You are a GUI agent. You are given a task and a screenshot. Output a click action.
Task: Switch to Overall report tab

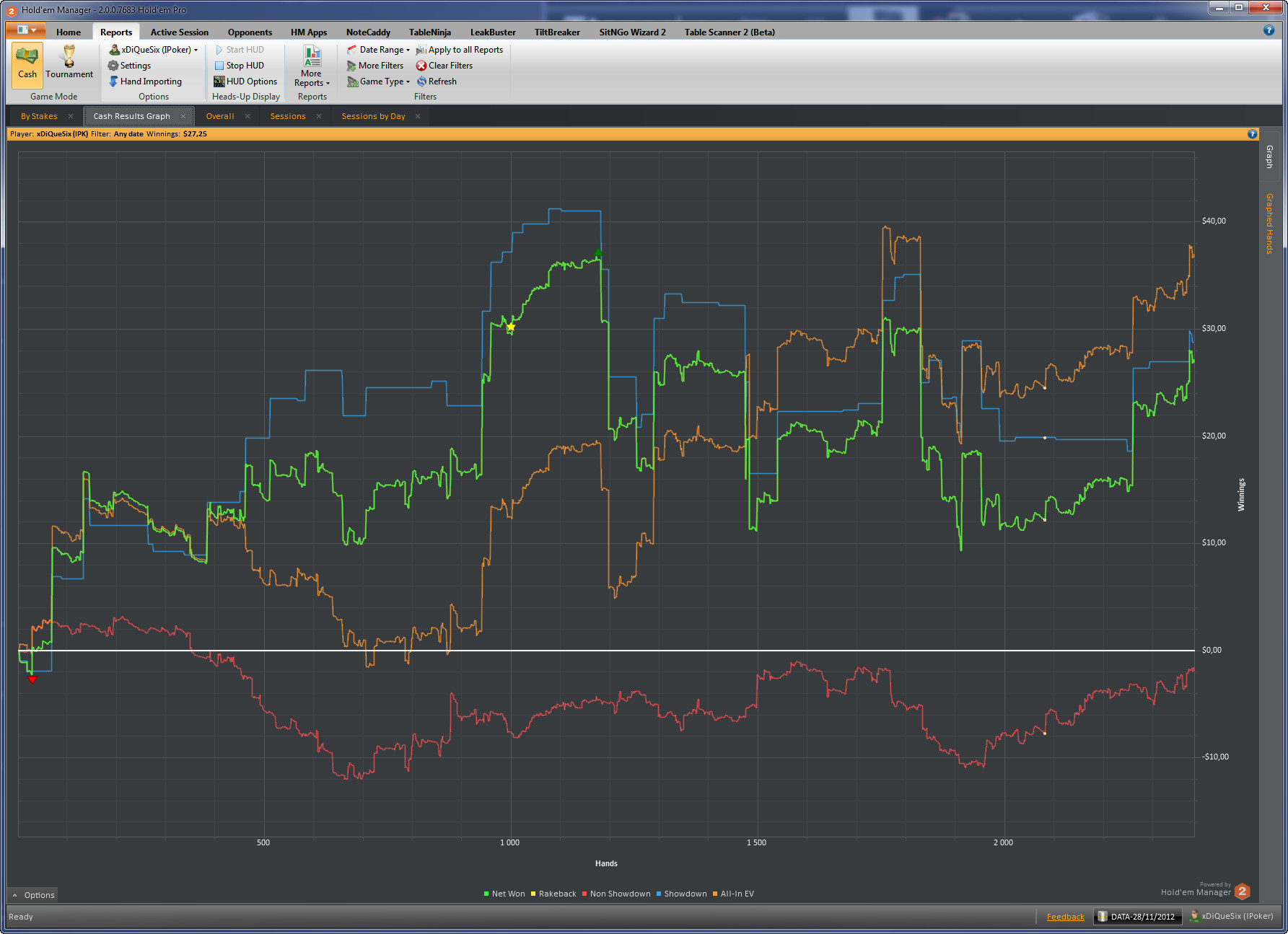point(220,116)
